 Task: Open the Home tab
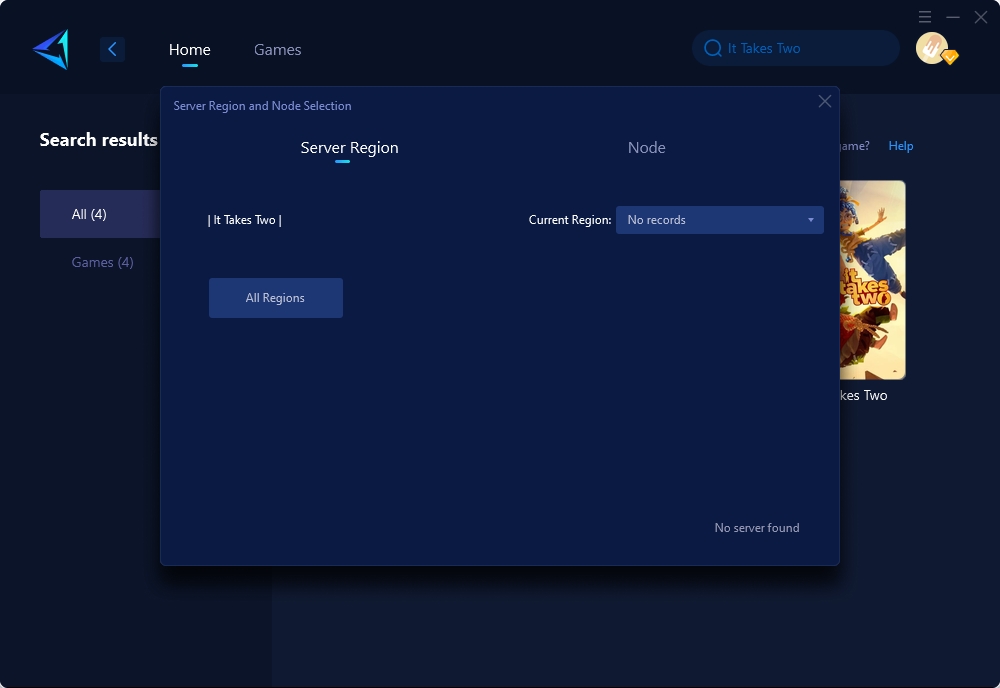click(189, 50)
